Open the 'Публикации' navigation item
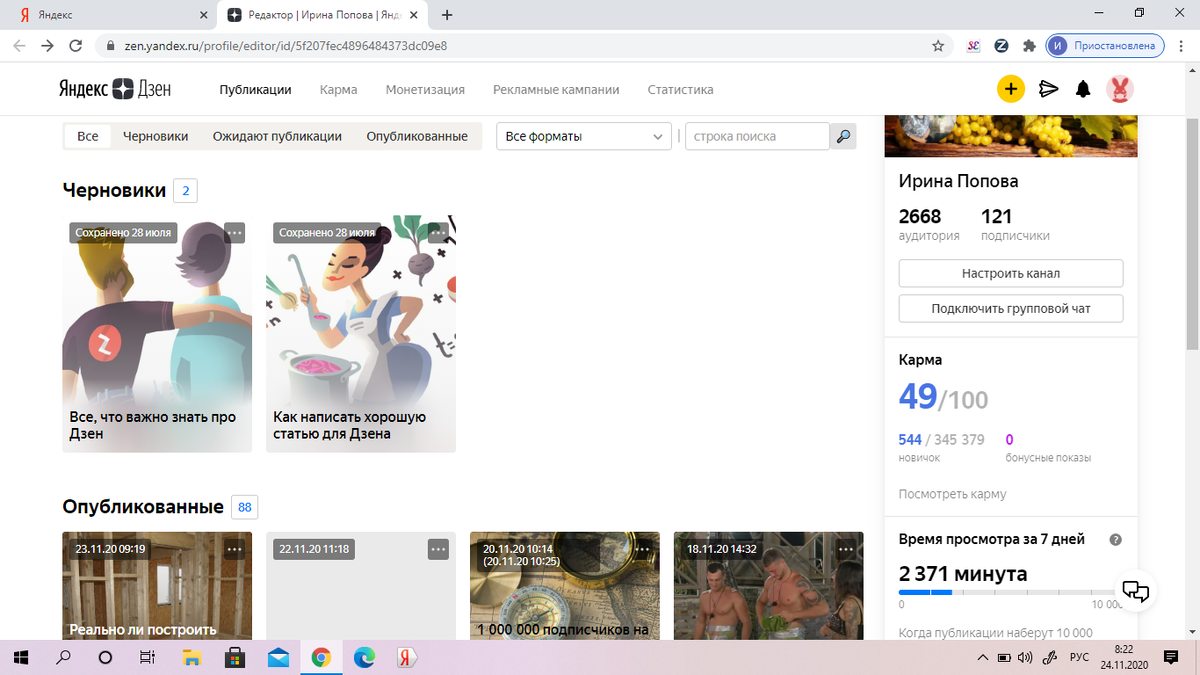 [x=255, y=89]
